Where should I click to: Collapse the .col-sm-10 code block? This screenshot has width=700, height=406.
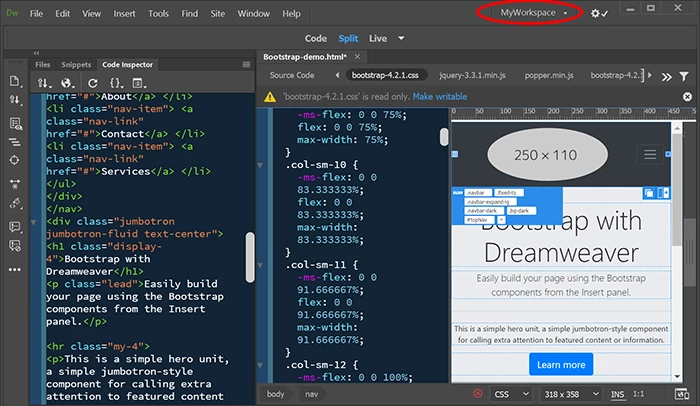click(x=260, y=165)
